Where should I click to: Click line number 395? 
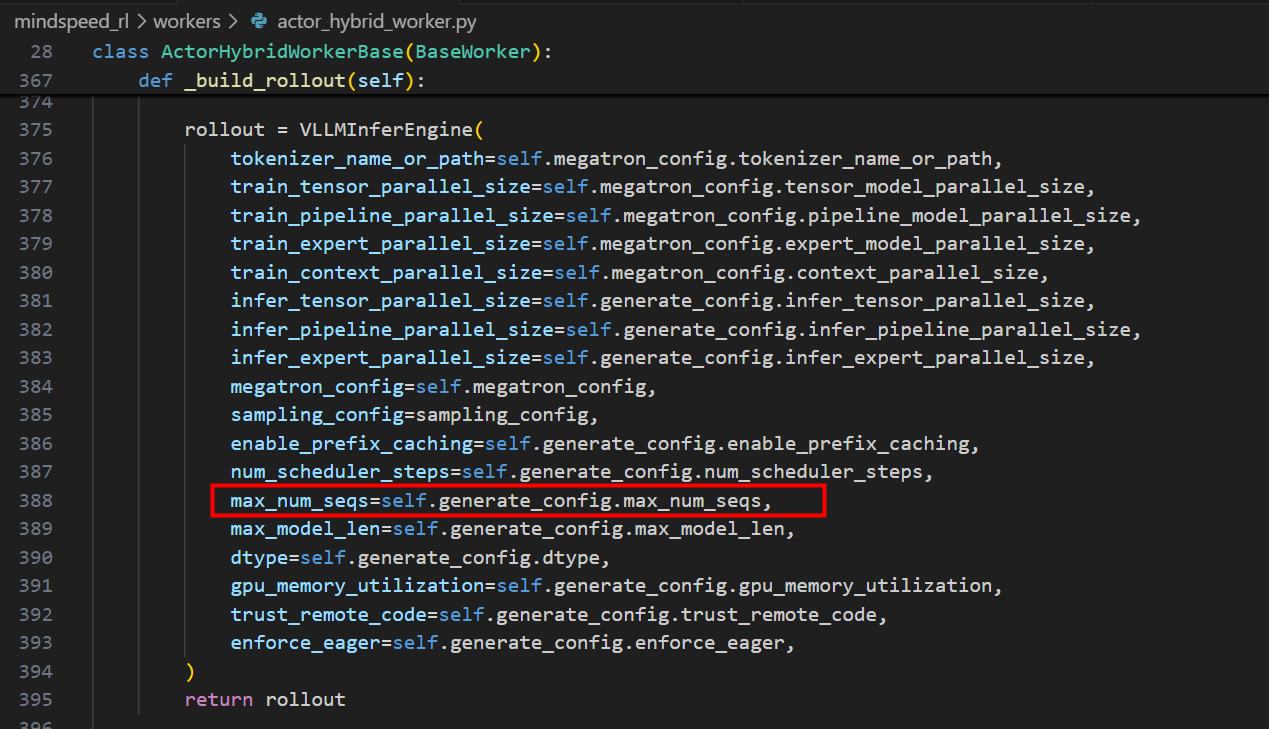click(x=35, y=700)
